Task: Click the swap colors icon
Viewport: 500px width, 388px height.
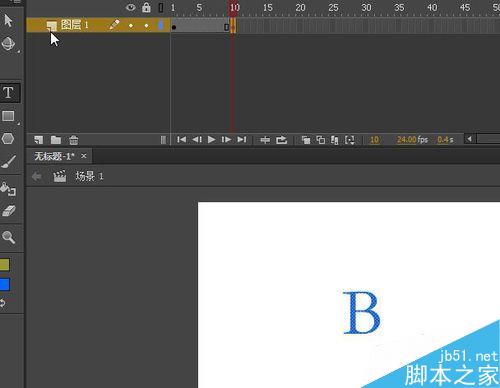Action: (x=3, y=303)
